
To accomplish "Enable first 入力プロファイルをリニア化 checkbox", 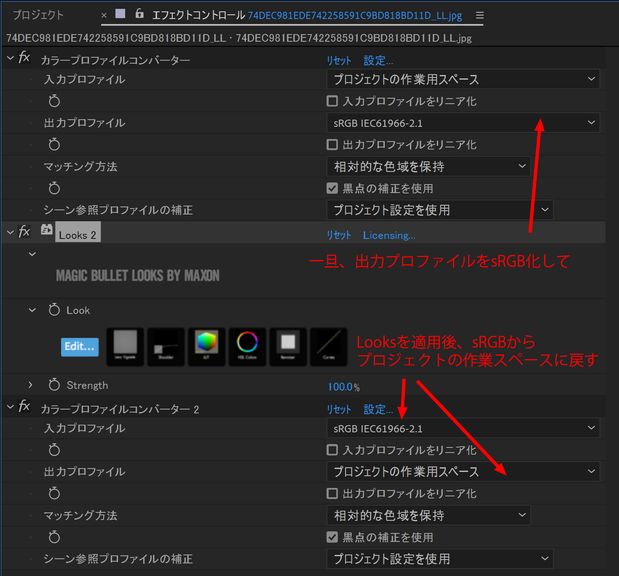I will tap(332, 101).
